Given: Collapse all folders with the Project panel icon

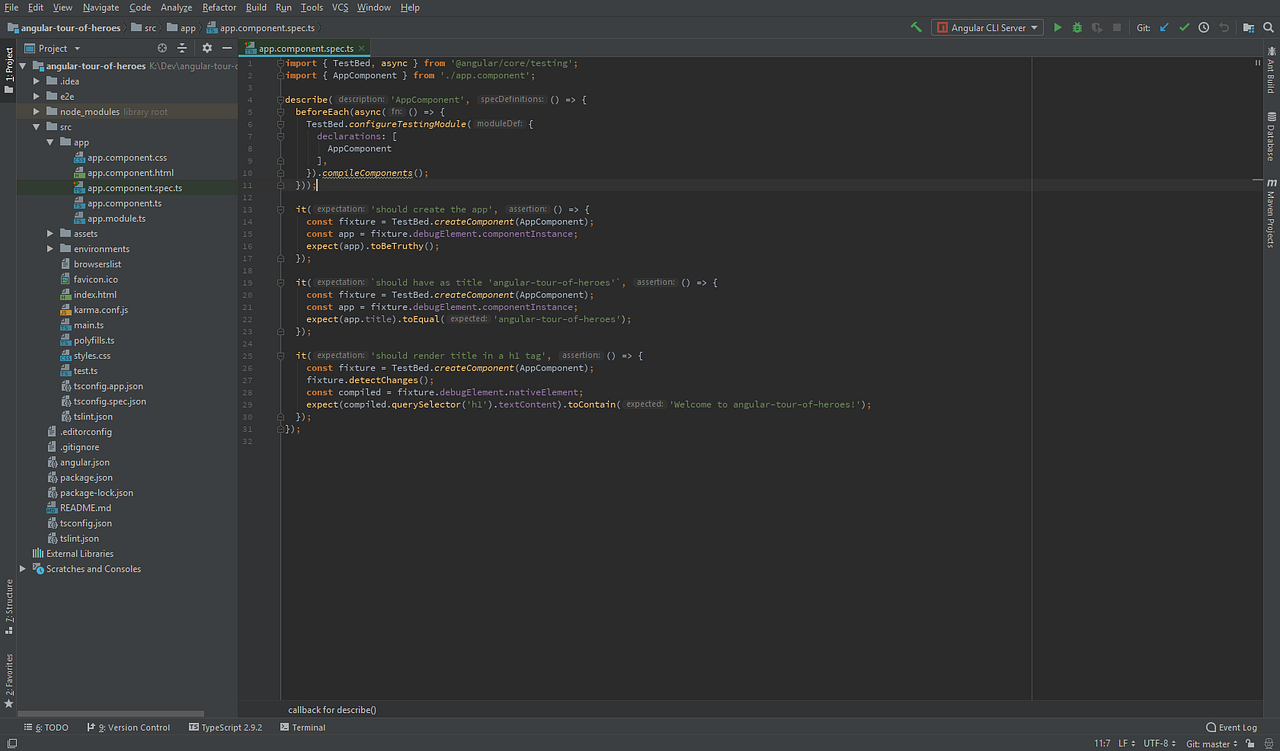Looking at the screenshot, I should (180, 47).
